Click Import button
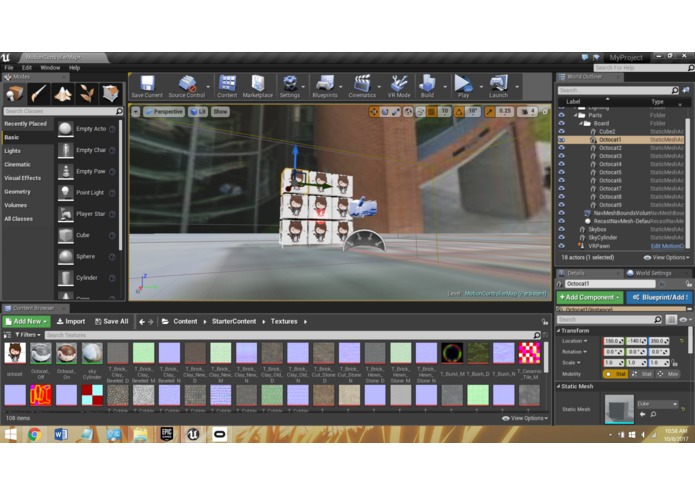695x494 pixels. click(71, 321)
